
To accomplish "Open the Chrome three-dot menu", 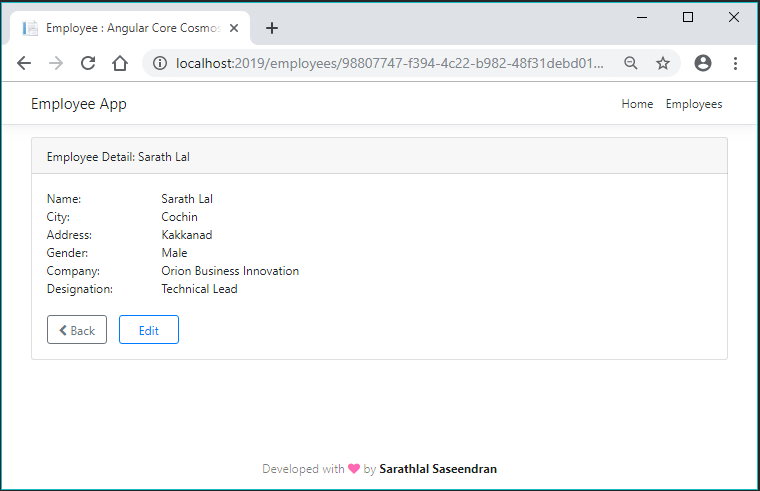I will point(735,63).
